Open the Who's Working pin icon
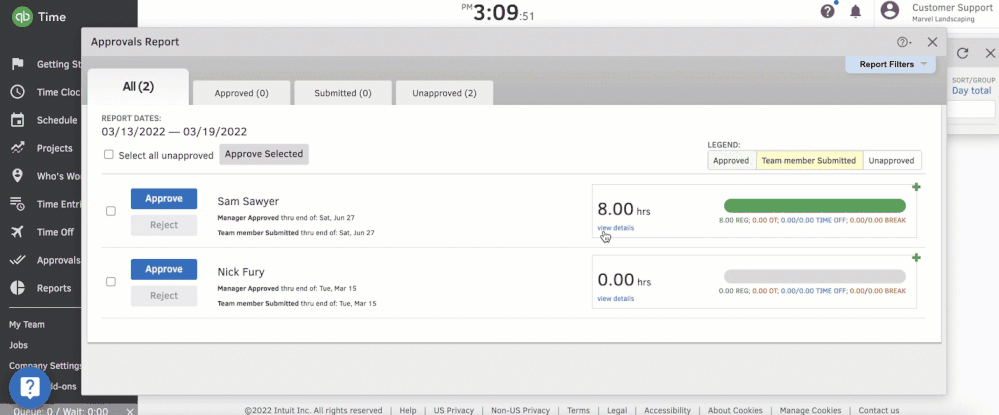 (x=18, y=176)
